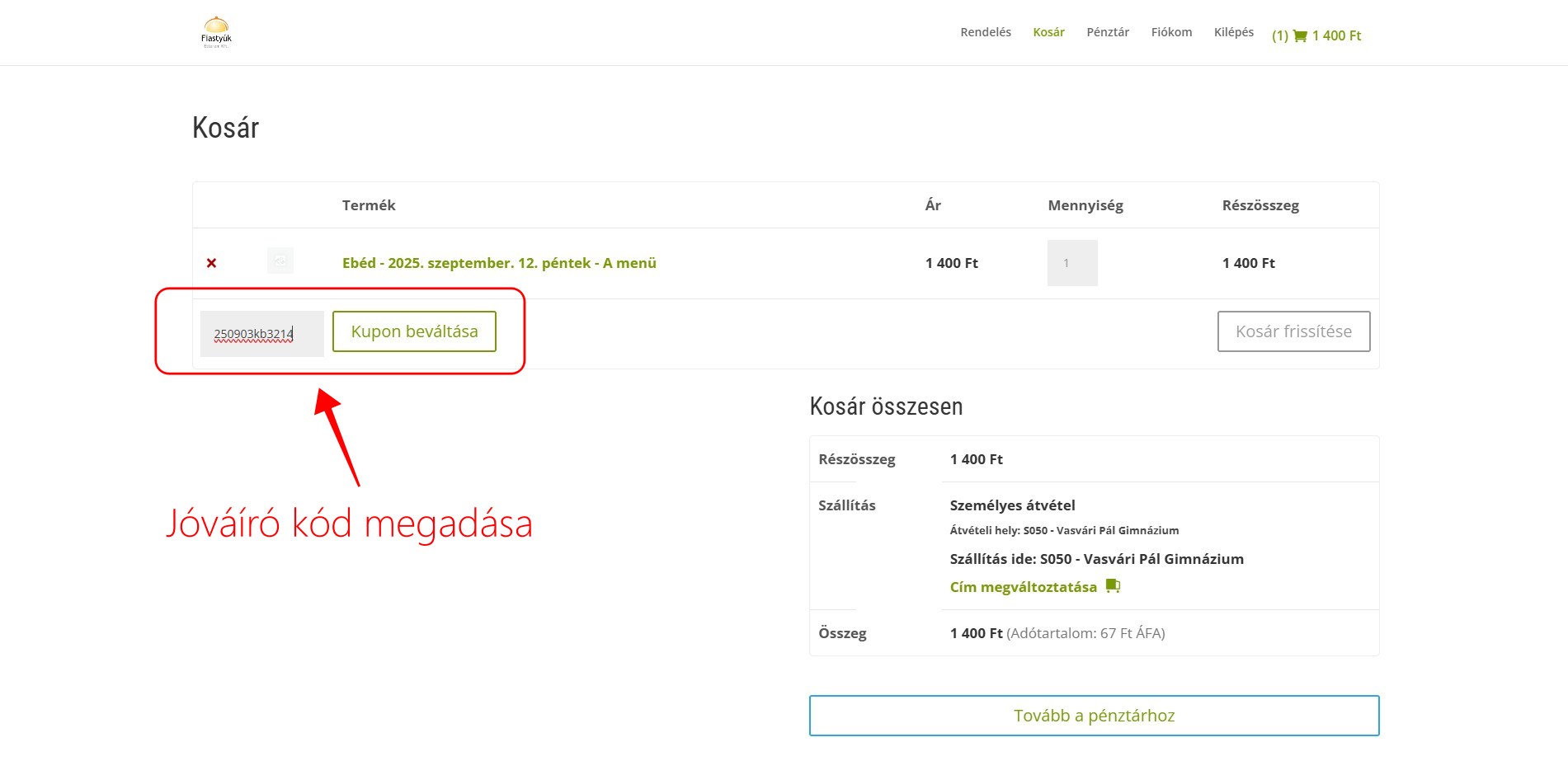Viewport: 1568px width, 775px height.
Task: Open the product thumbnail image in the cart row
Action: click(280, 261)
